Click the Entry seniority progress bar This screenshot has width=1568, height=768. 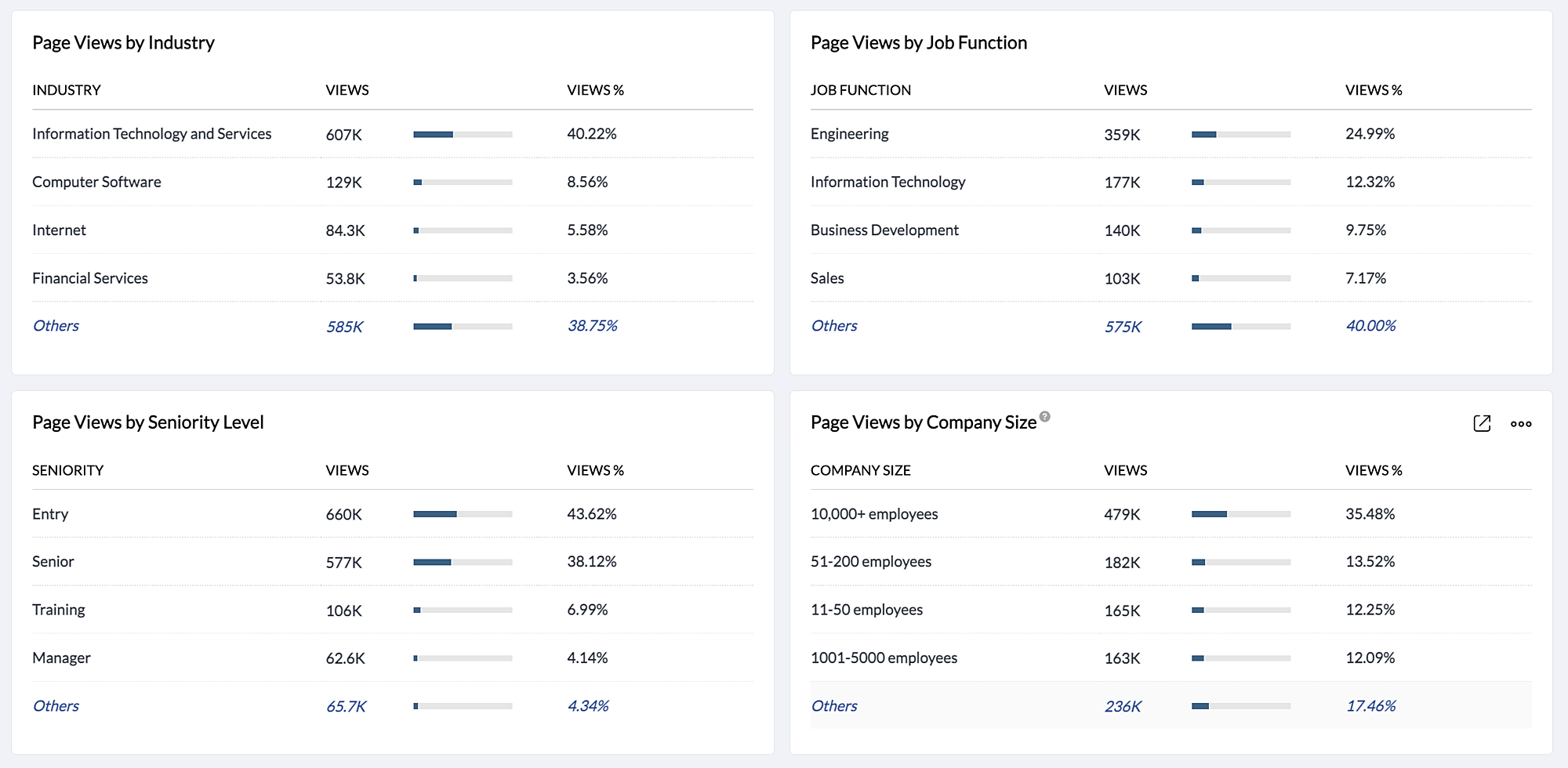[x=463, y=514]
